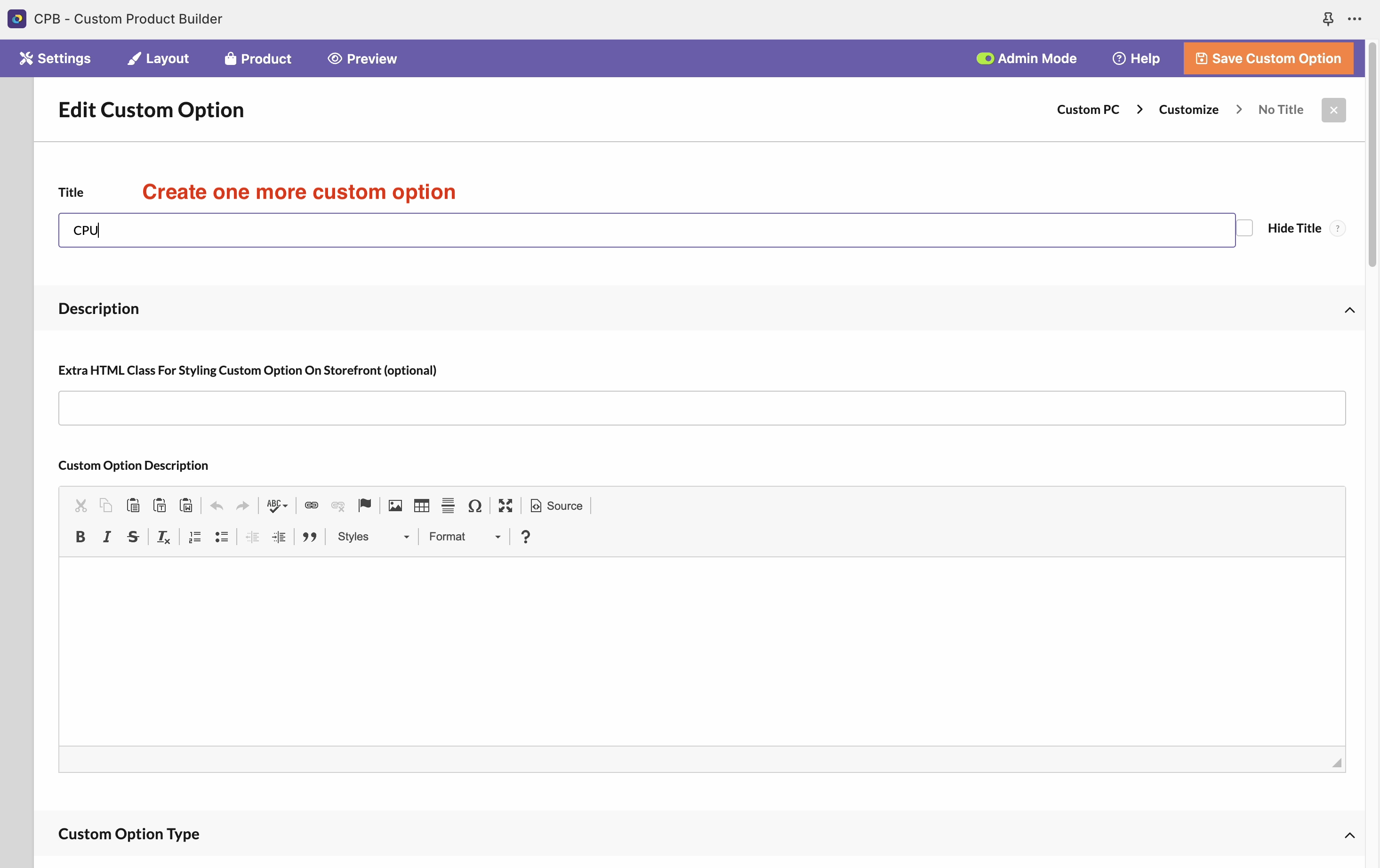Insert special character omega icon
This screenshot has height=868, width=1380.
(x=474, y=506)
